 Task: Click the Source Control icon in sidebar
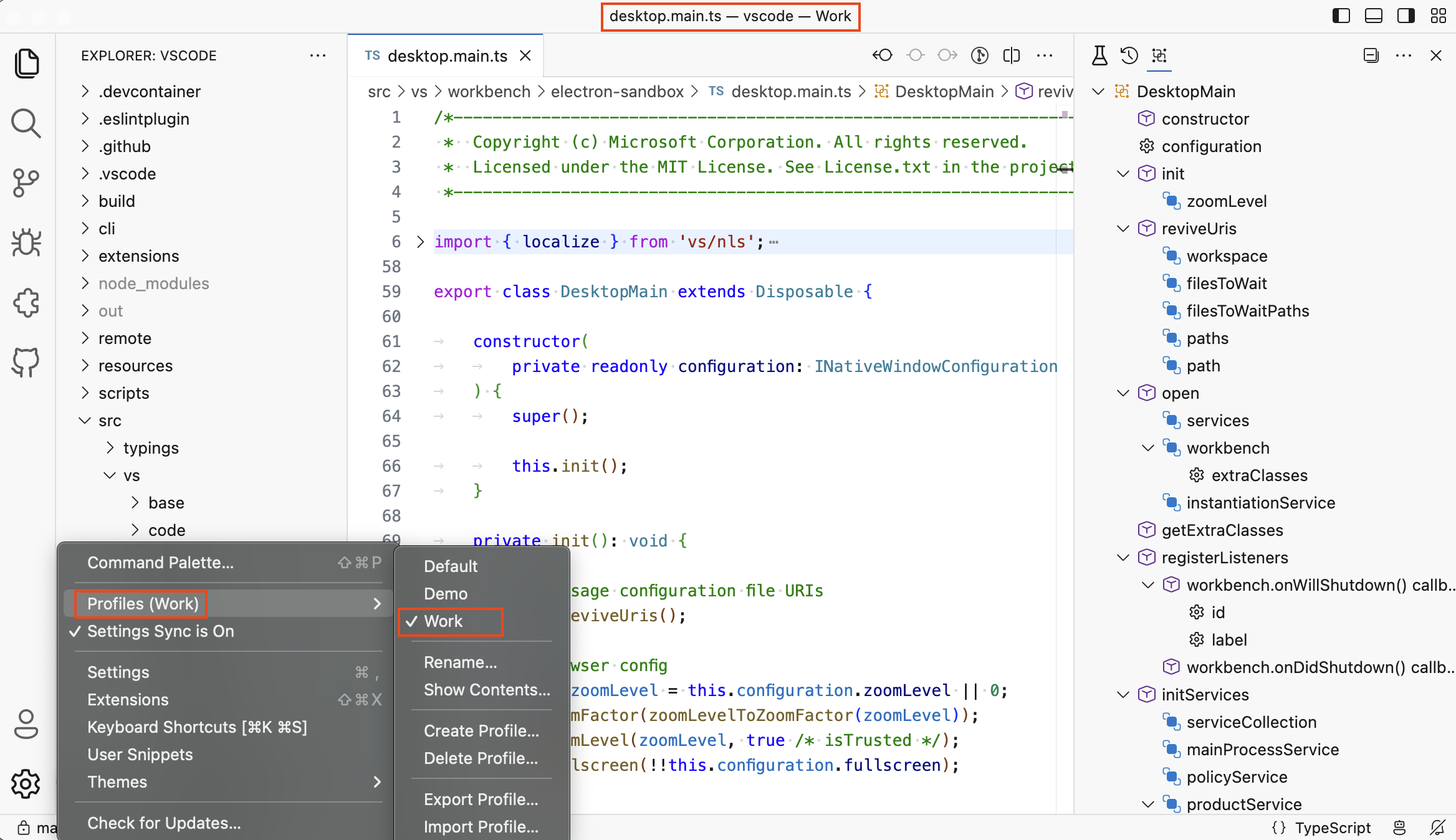(27, 182)
